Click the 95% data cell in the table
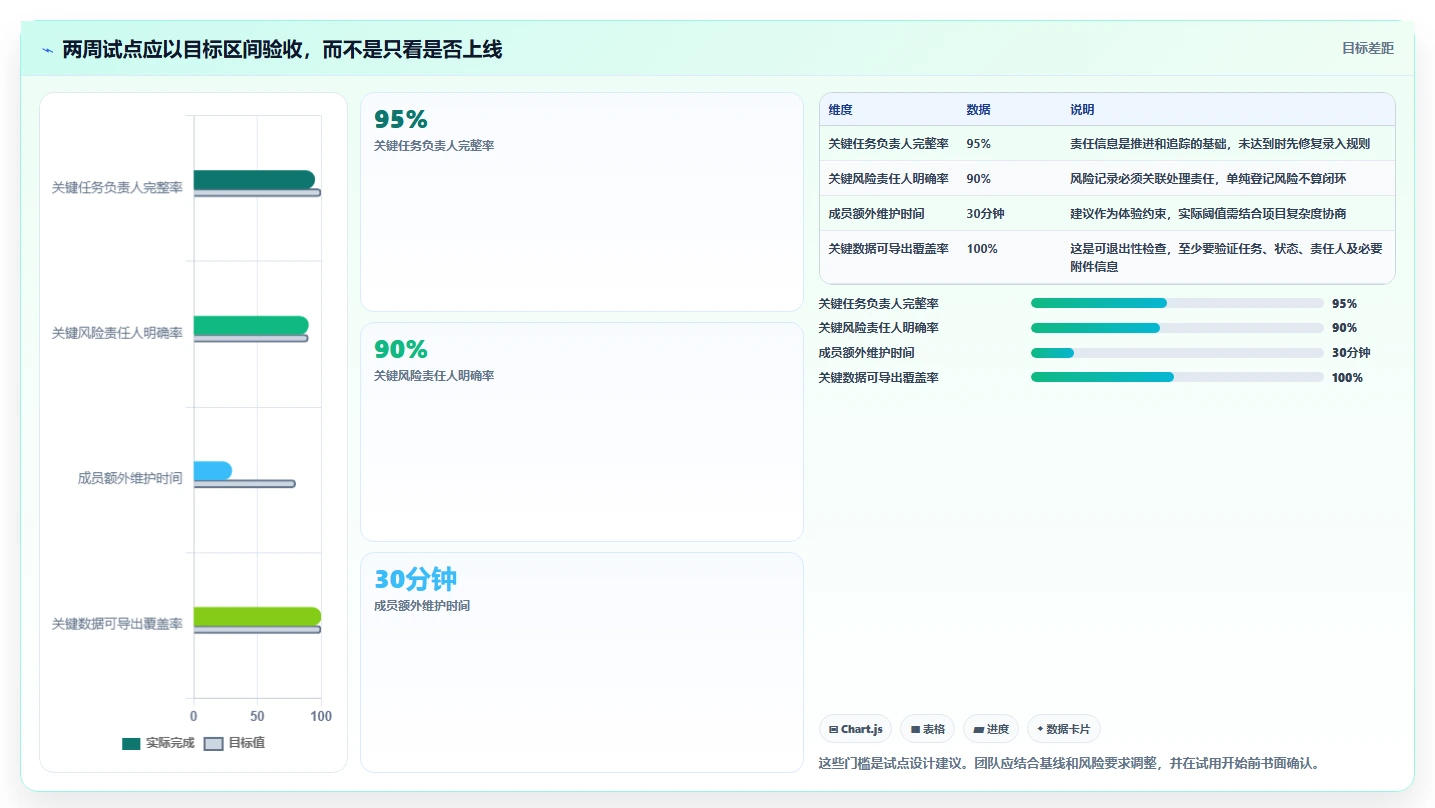This screenshot has height=808, width=1435. 978,144
